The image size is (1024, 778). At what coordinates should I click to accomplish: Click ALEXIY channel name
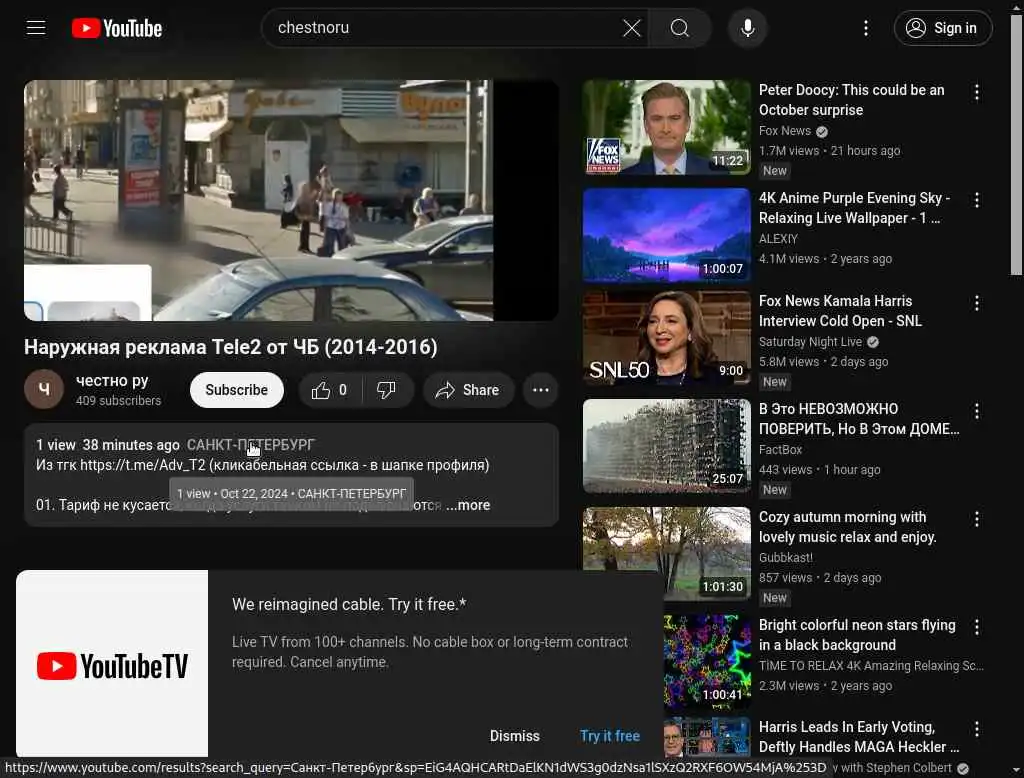778,238
